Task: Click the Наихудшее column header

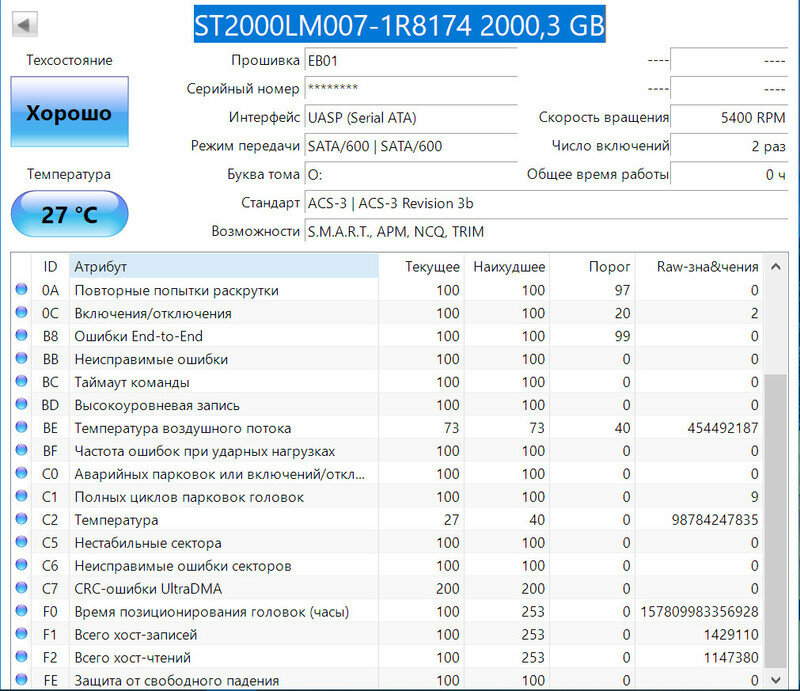Action: pos(507,266)
